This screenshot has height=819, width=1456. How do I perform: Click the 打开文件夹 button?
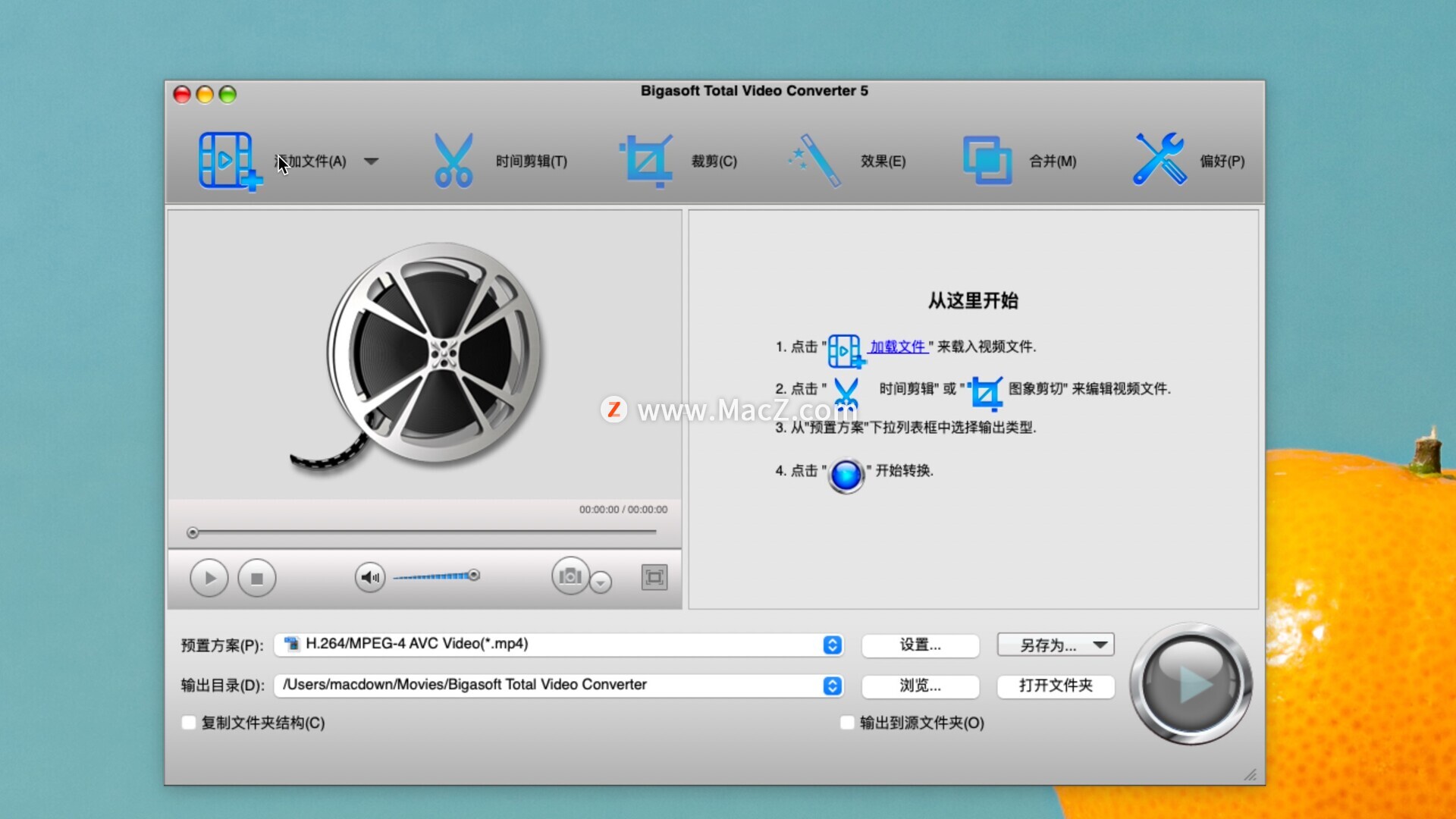1056,686
